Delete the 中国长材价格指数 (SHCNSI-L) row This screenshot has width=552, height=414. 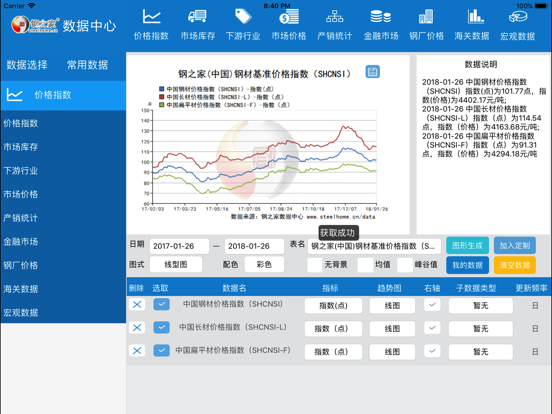pos(137,328)
